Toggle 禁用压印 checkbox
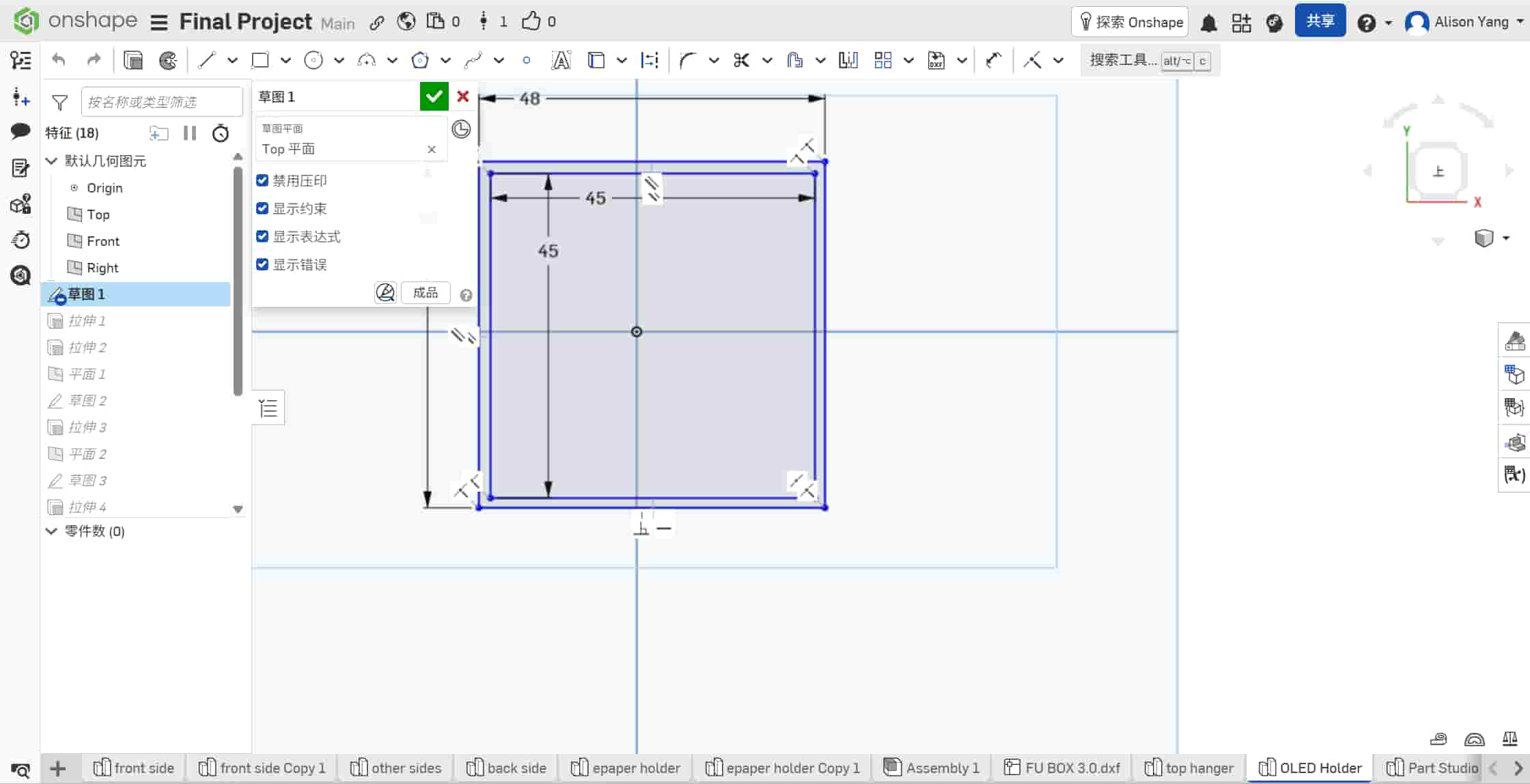This screenshot has width=1530, height=784. 262,180
